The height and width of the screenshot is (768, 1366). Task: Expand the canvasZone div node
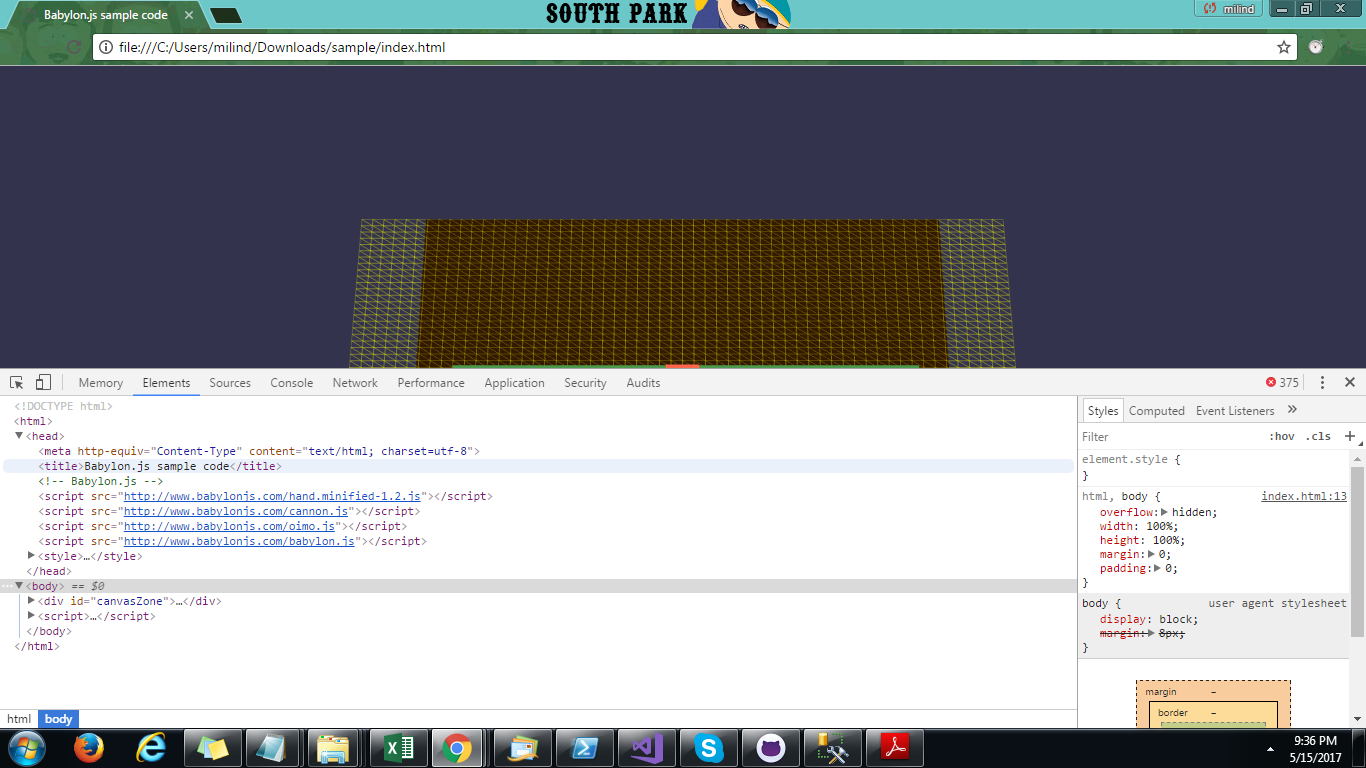tap(31, 601)
